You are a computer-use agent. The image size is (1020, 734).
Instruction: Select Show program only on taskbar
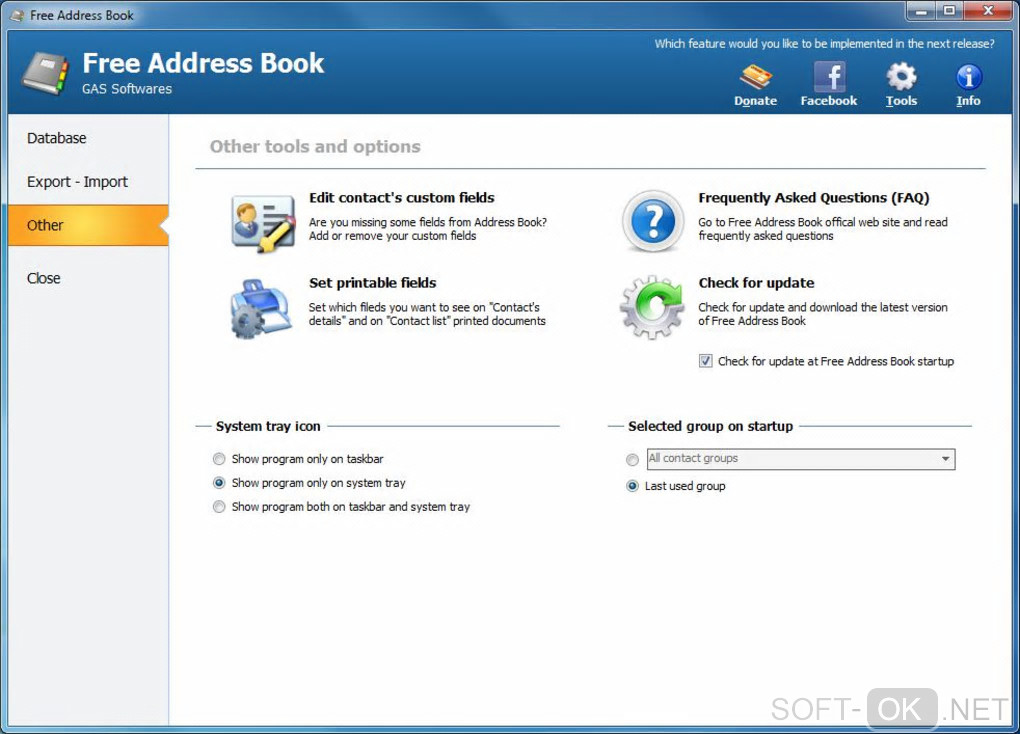pyautogui.click(x=219, y=459)
